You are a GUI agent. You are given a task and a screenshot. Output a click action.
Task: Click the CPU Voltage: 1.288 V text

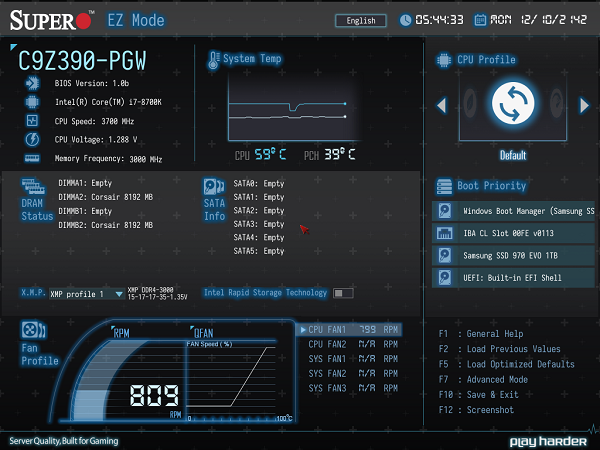[x=96, y=140]
